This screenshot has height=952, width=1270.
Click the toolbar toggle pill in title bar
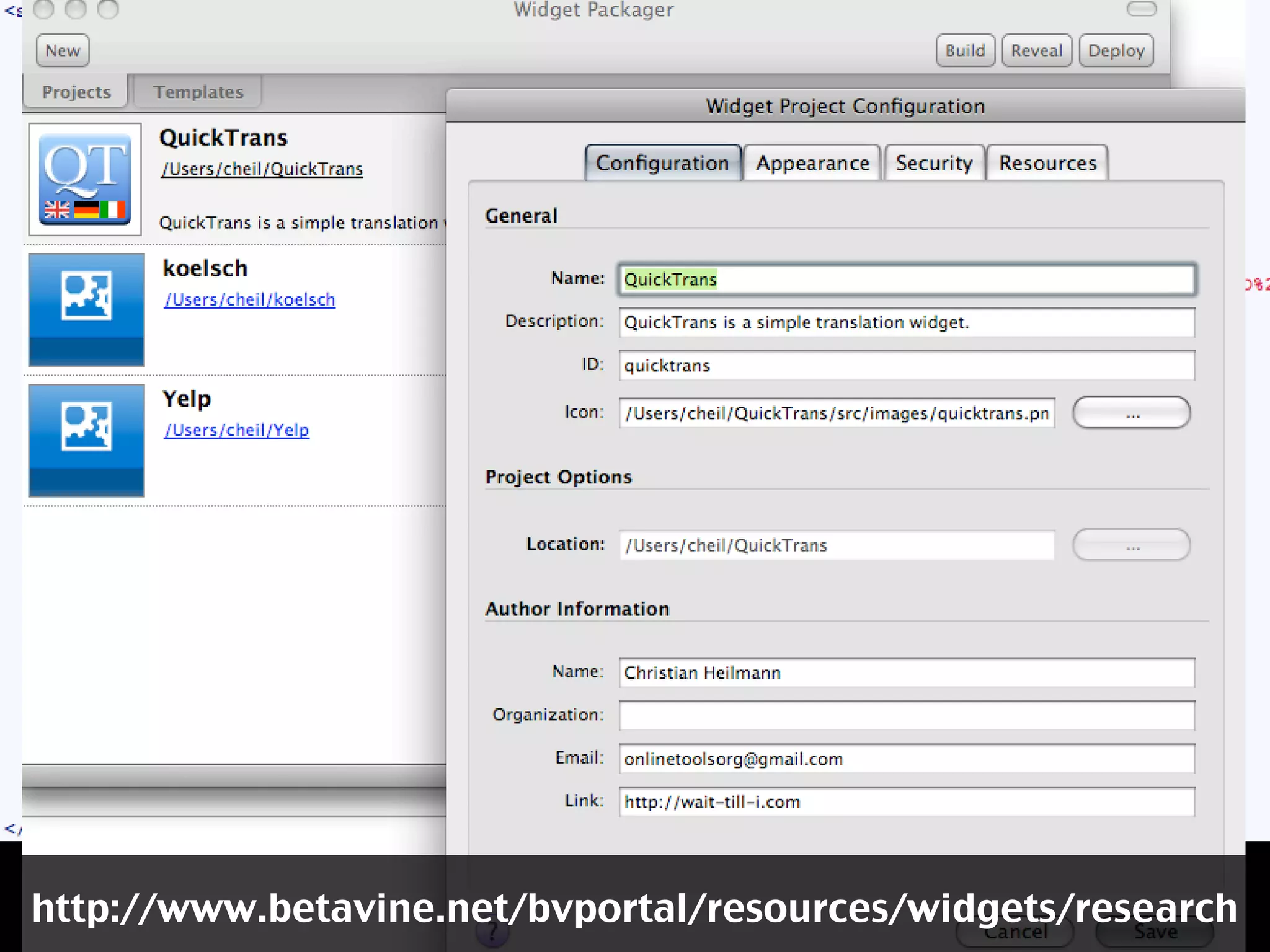1142,9
